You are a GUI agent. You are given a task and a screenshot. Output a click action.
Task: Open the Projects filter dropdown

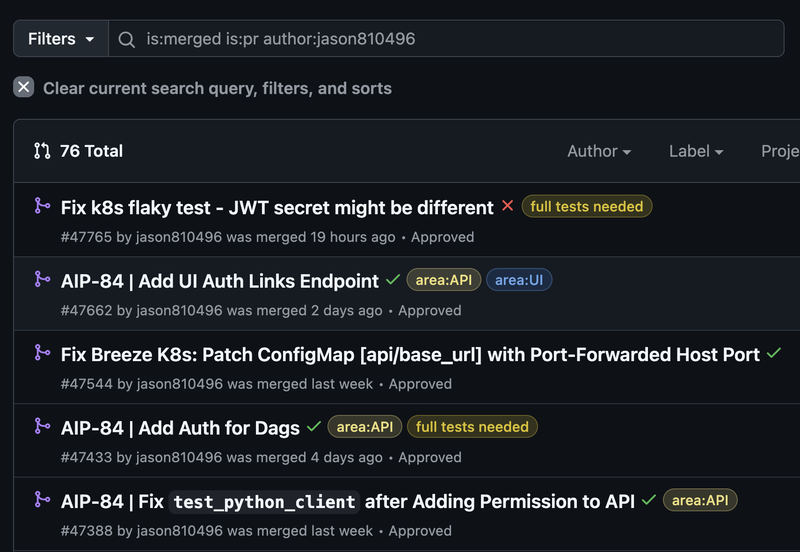[780, 151]
